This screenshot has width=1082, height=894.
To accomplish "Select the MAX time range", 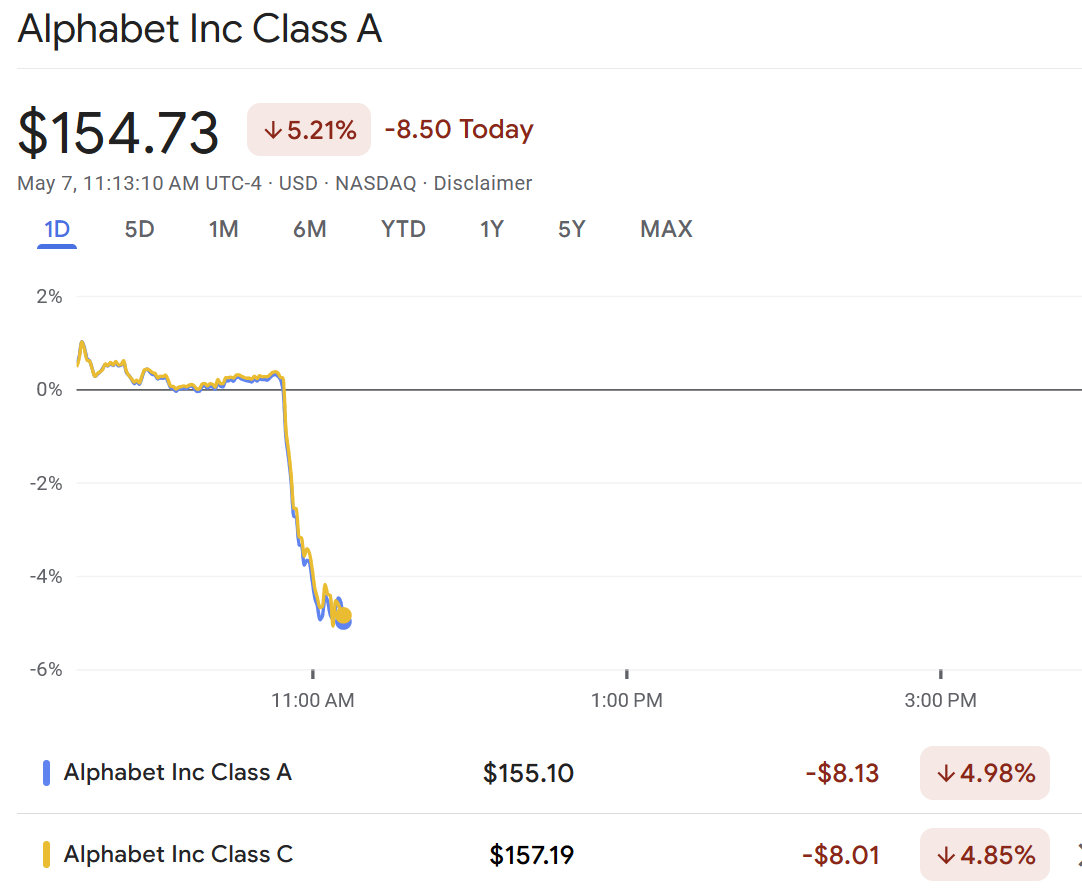I will point(666,229).
